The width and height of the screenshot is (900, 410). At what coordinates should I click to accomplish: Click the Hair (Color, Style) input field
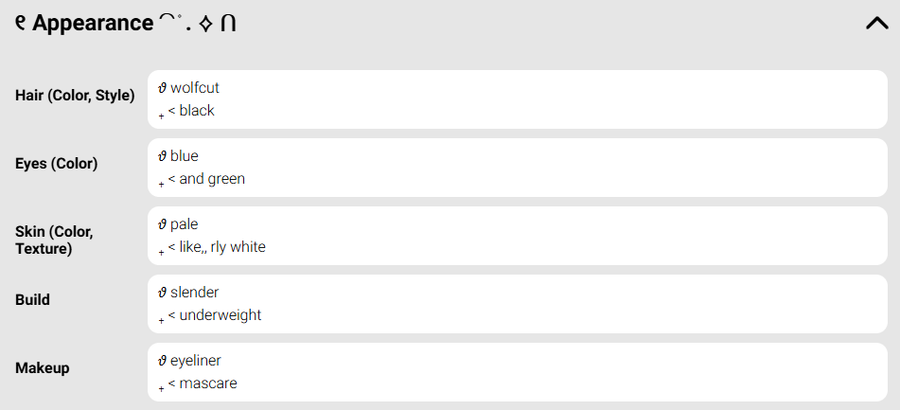pyautogui.click(x=517, y=99)
